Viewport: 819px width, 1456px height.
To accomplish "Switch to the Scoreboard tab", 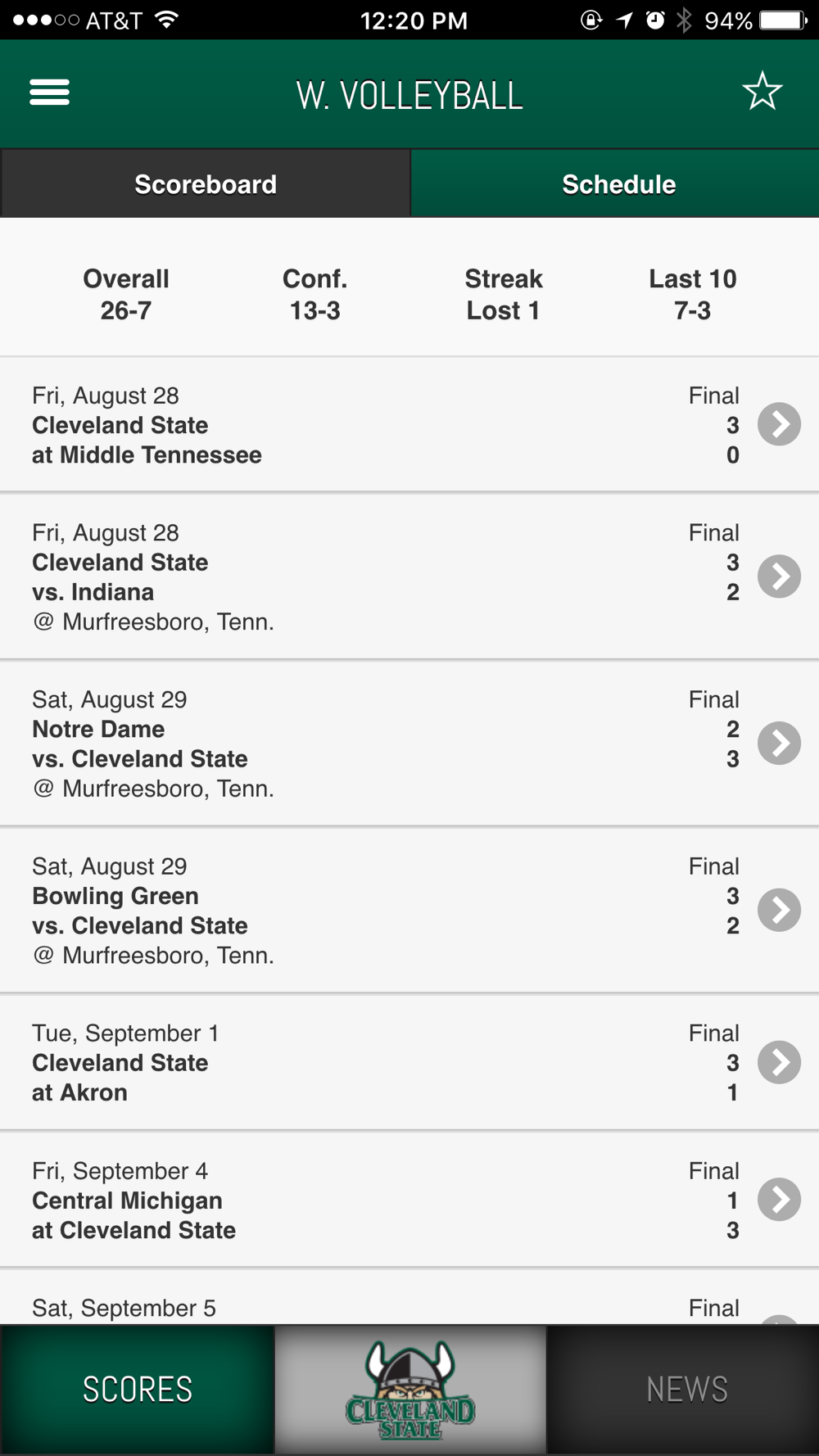I will [x=205, y=184].
